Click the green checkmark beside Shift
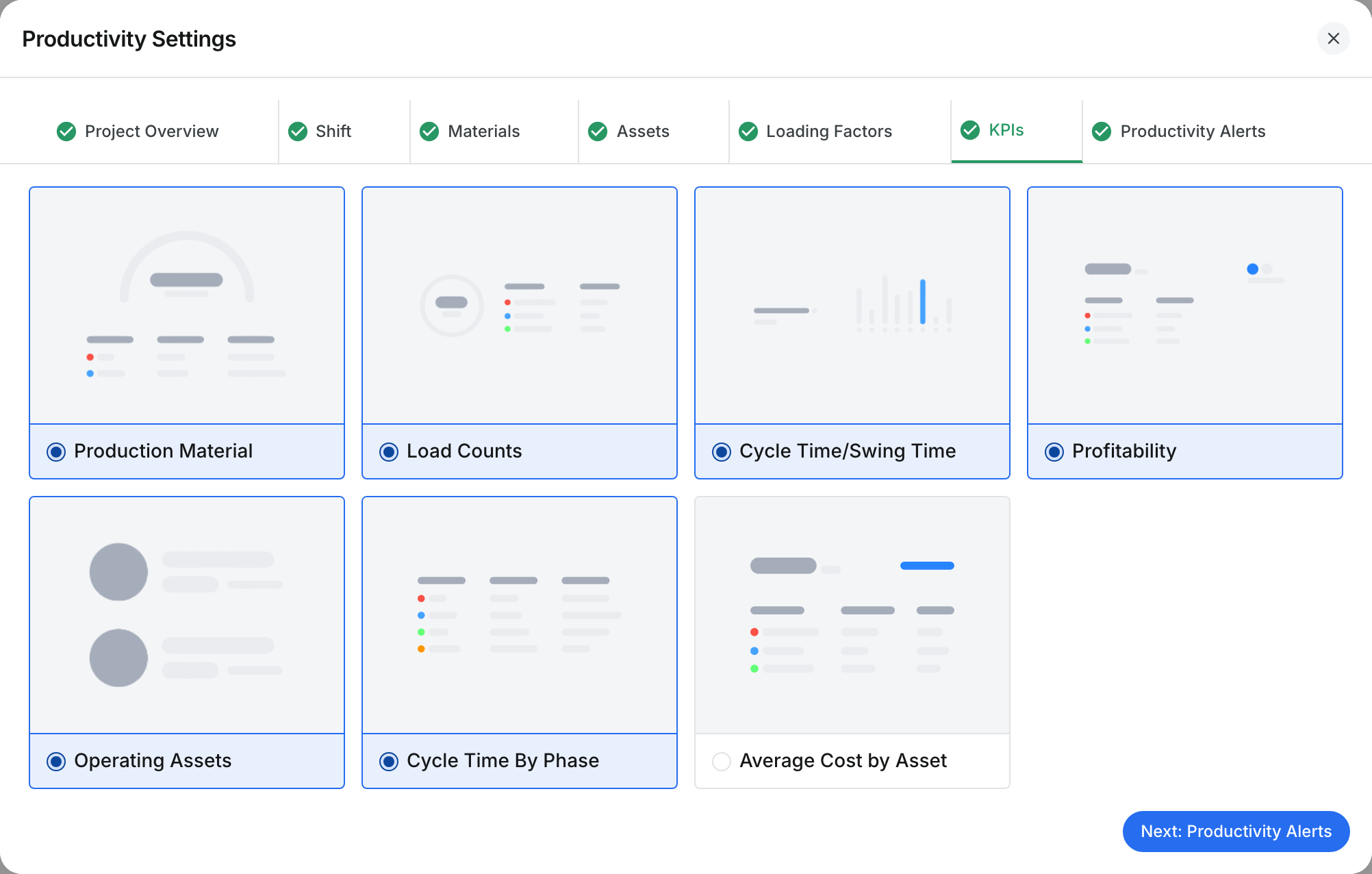The image size is (1372, 874). pos(298,131)
